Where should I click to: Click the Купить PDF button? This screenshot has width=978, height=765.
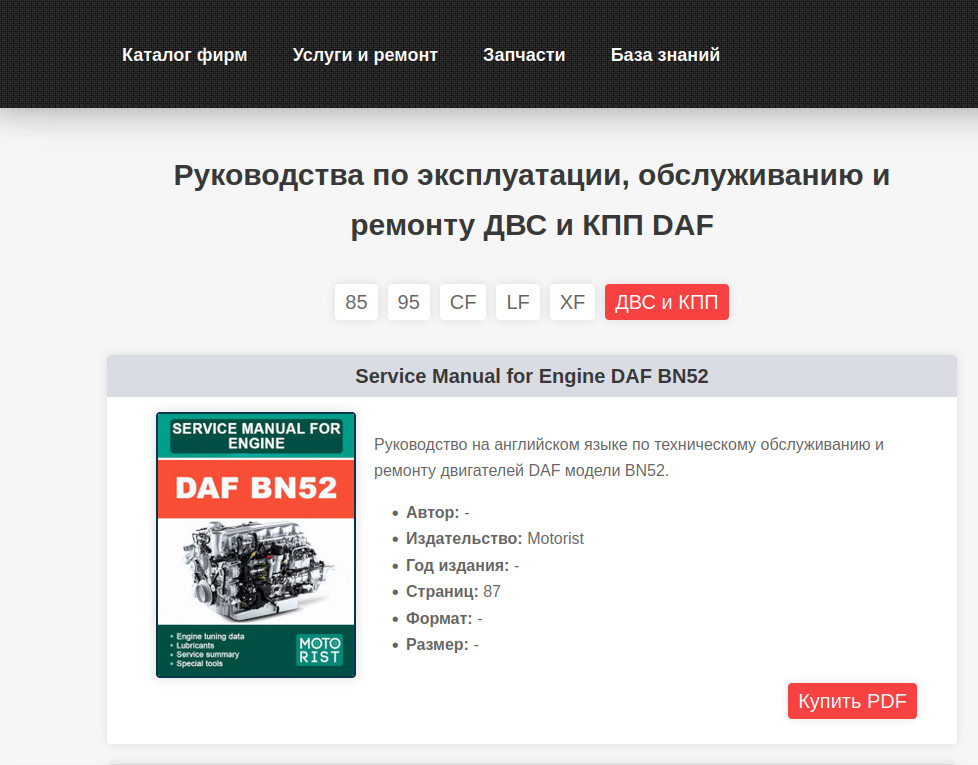point(852,701)
